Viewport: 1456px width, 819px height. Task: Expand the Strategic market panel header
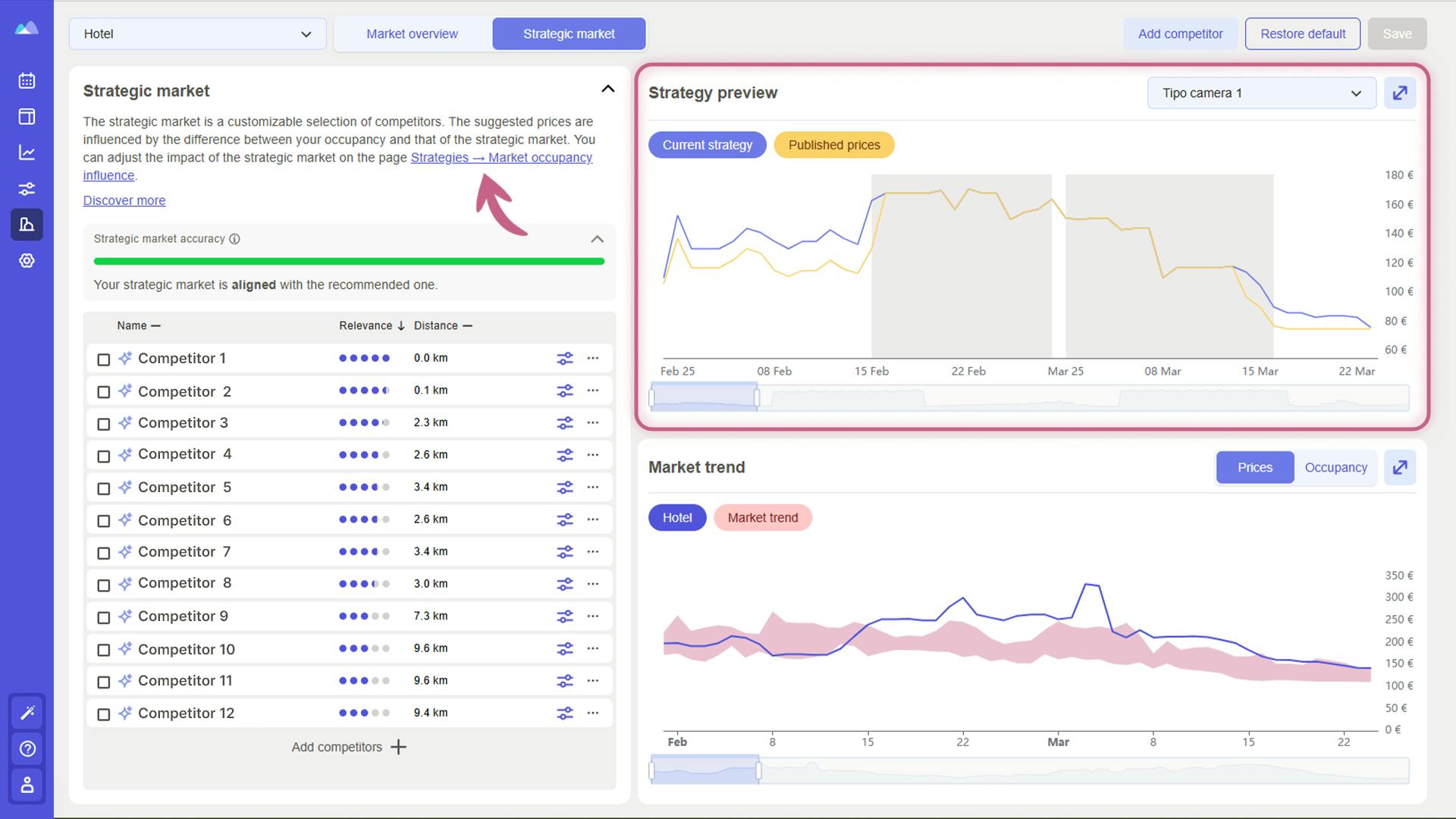tap(607, 89)
